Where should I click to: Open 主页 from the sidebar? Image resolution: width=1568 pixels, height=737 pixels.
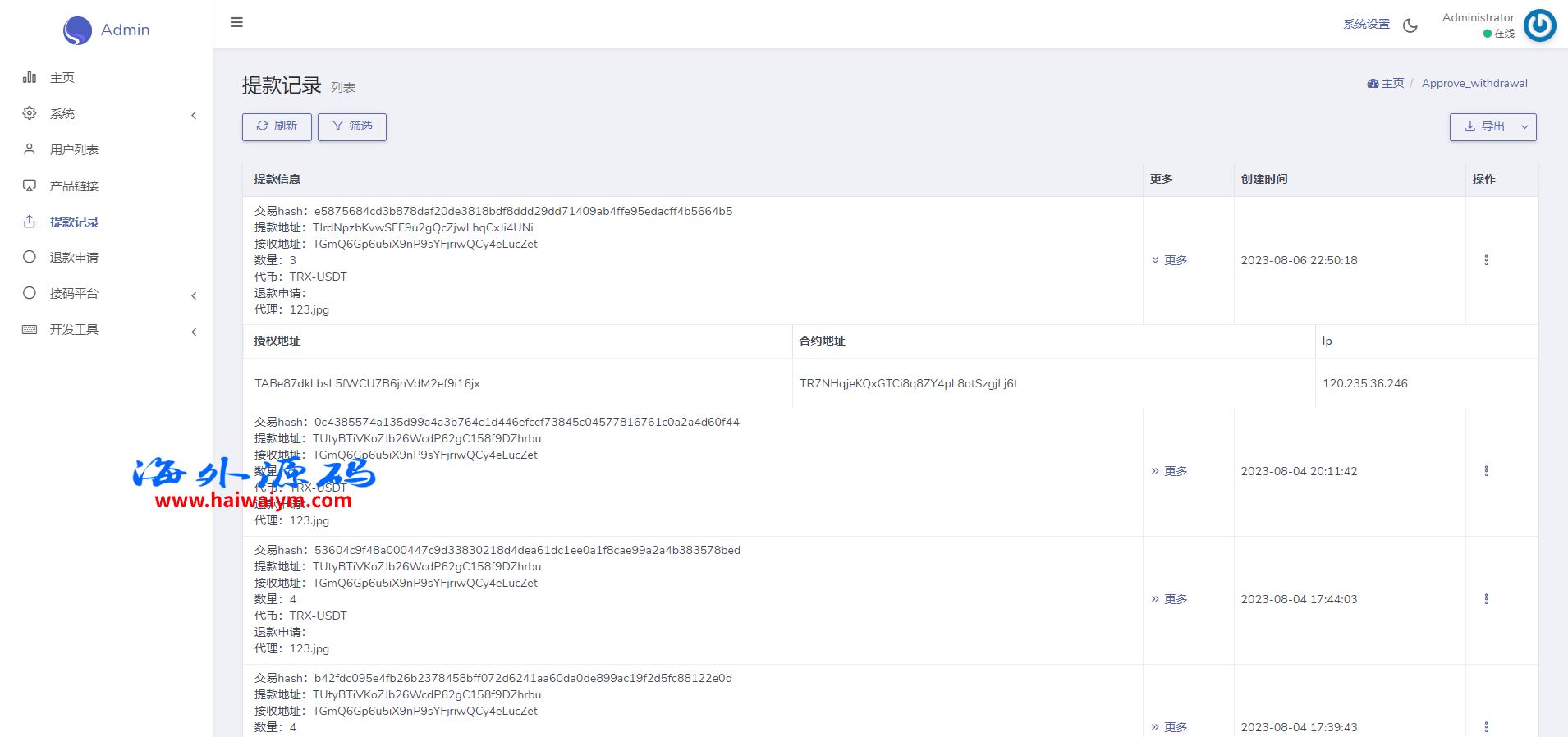pyautogui.click(x=62, y=78)
